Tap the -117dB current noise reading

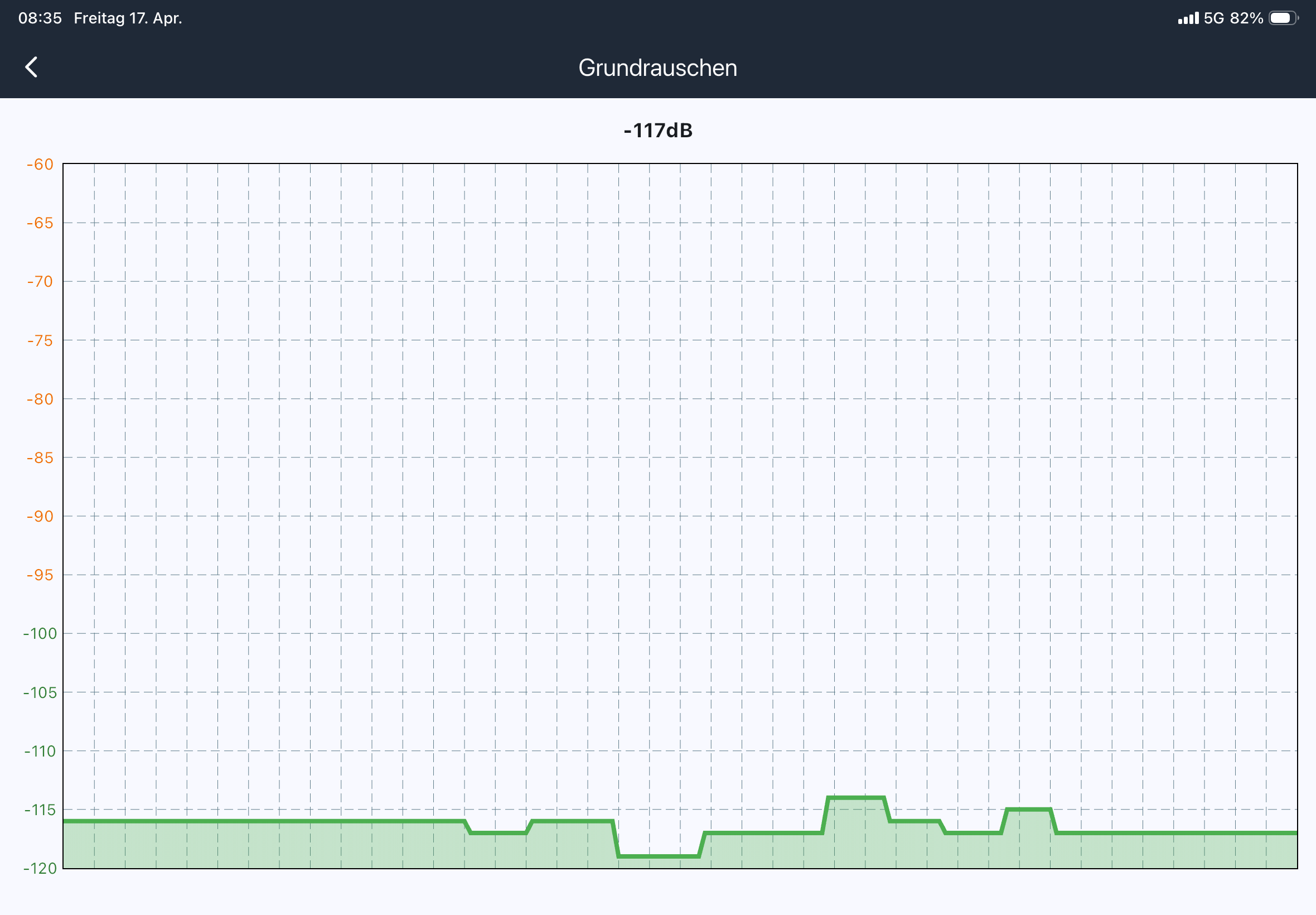tap(657, 131)
